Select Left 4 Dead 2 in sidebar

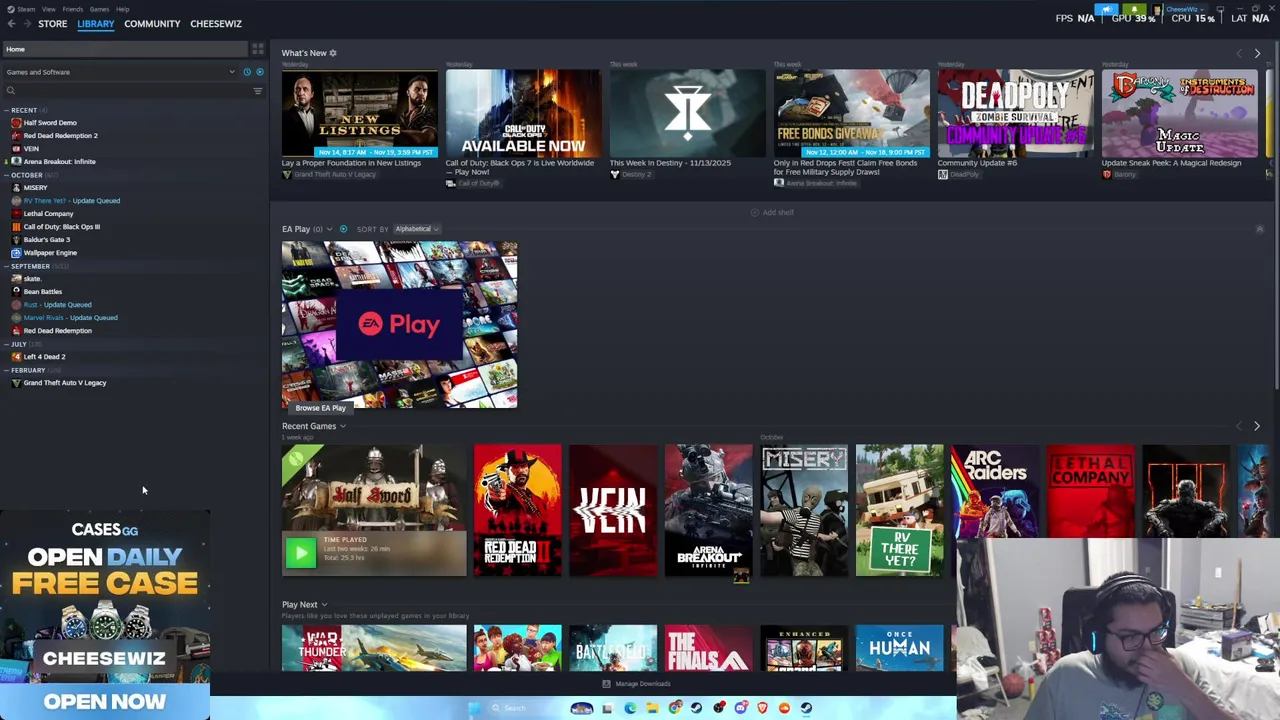pyautogui.click(x=44, y=356)
